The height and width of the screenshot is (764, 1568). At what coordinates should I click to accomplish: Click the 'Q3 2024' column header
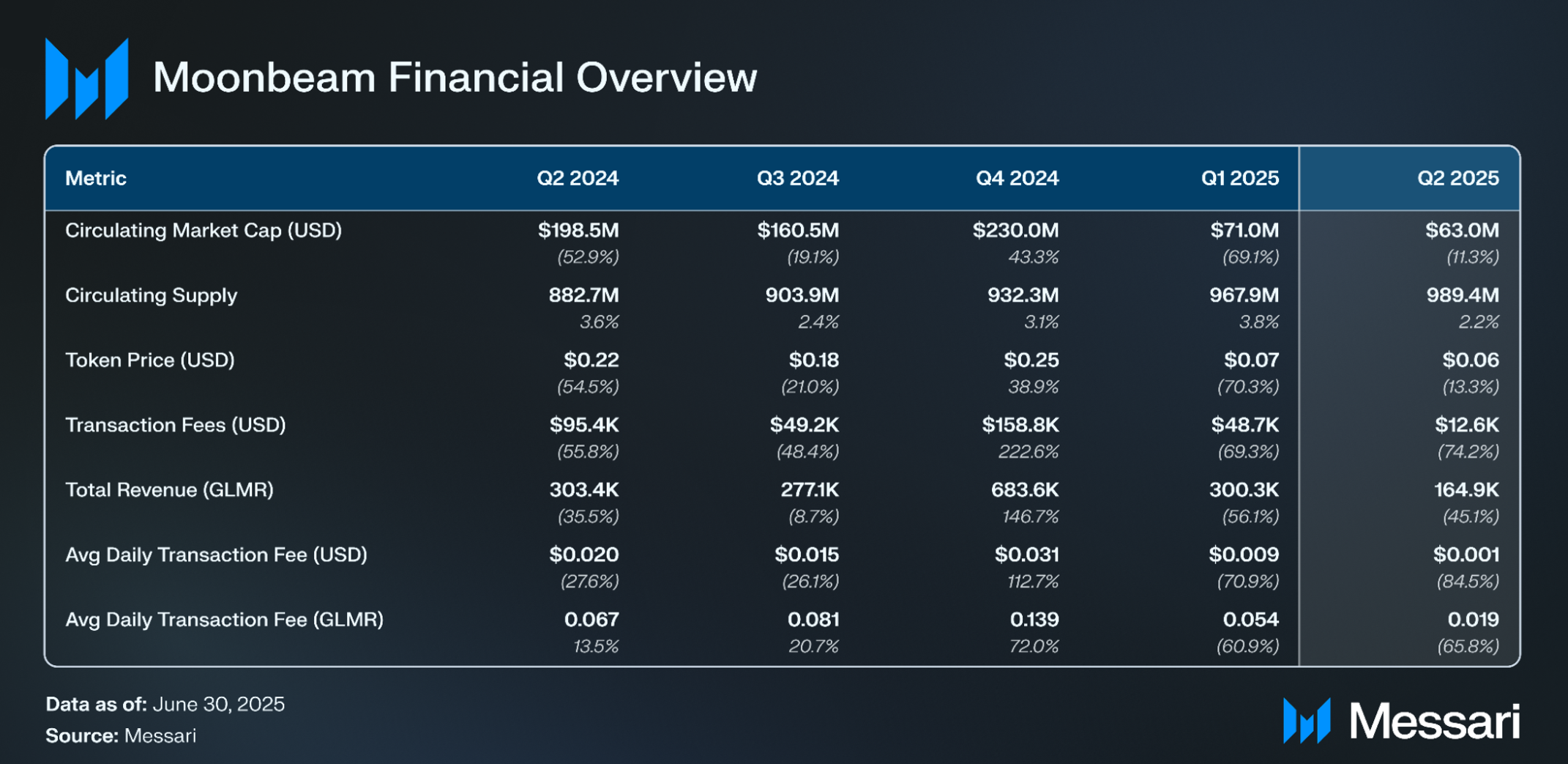click(x=798, y=178)
